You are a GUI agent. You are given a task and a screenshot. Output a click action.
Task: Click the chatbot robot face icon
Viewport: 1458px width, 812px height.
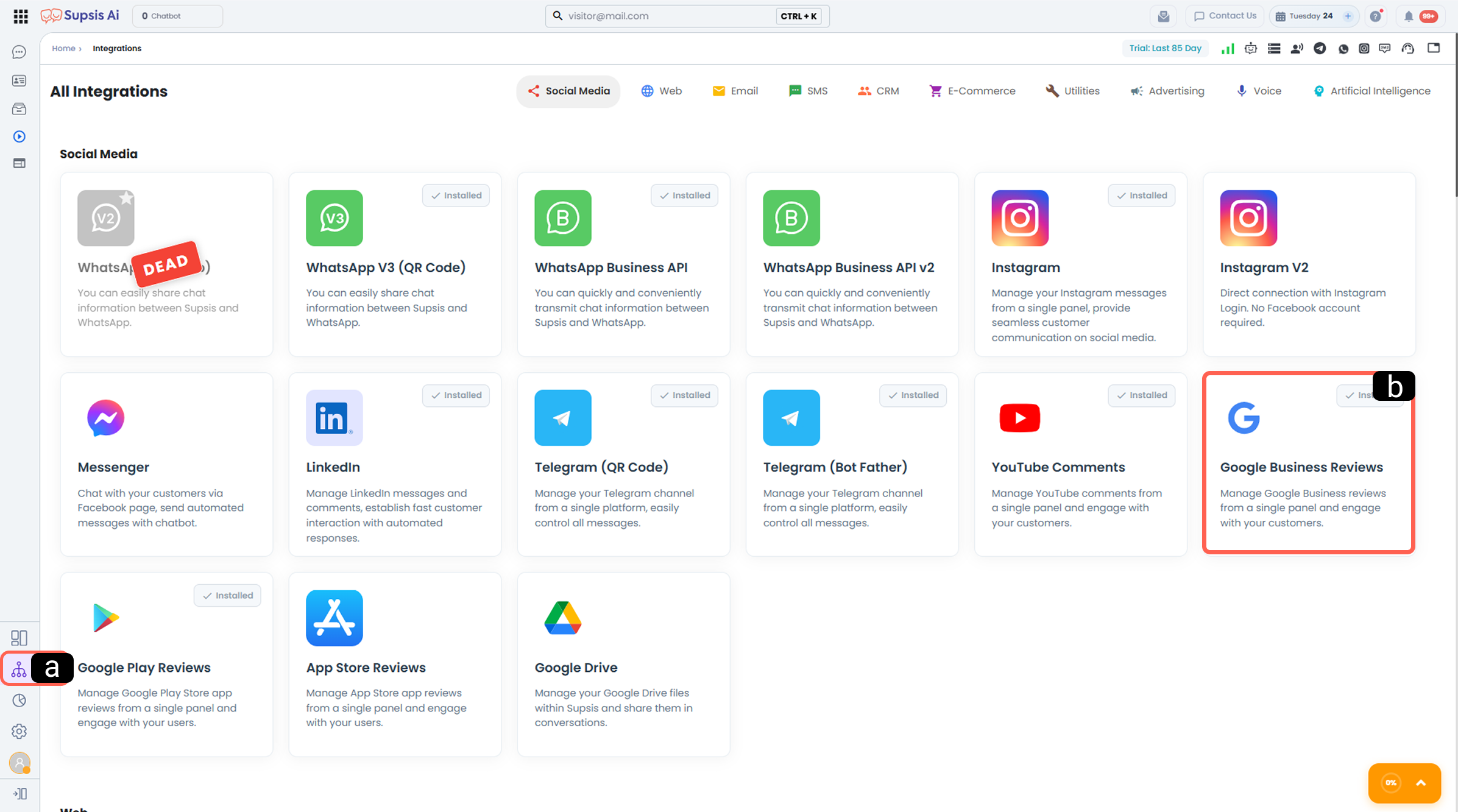(x=1251, y=49)
